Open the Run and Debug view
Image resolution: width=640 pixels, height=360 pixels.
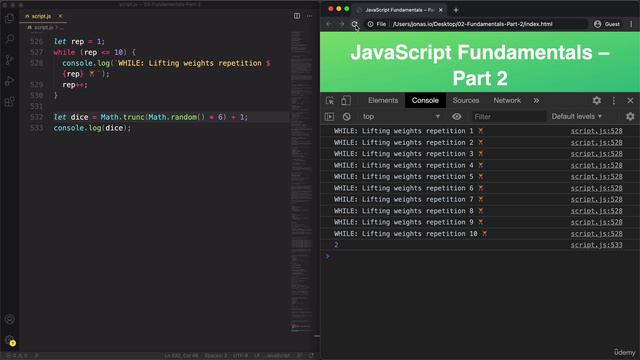point(9,81)
